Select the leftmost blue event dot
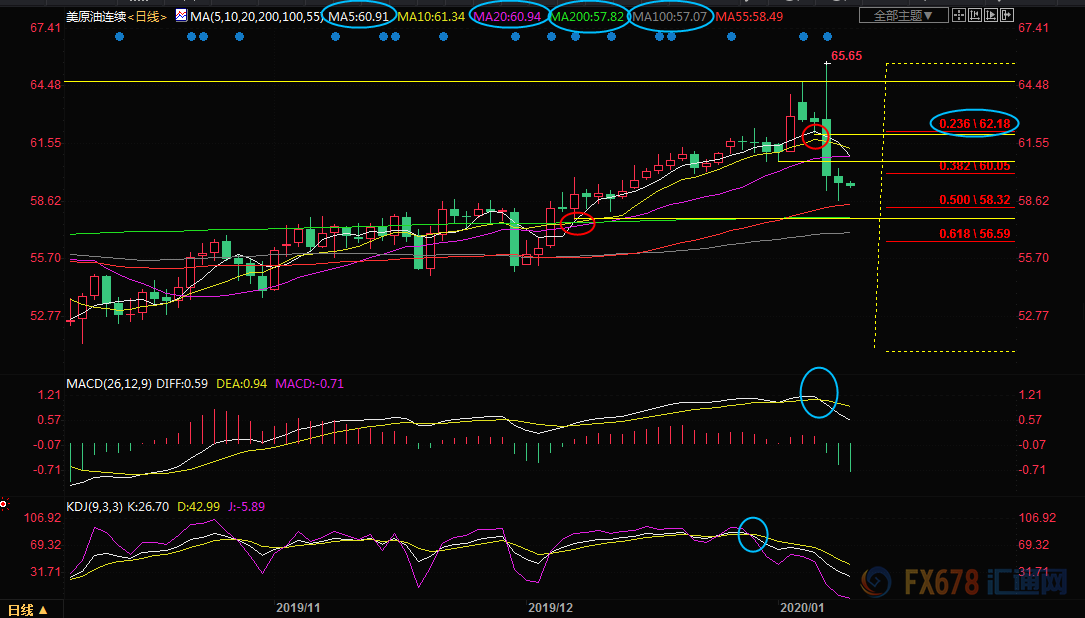The width and height of the screenshot is (1085, 618). coord(120,36)
